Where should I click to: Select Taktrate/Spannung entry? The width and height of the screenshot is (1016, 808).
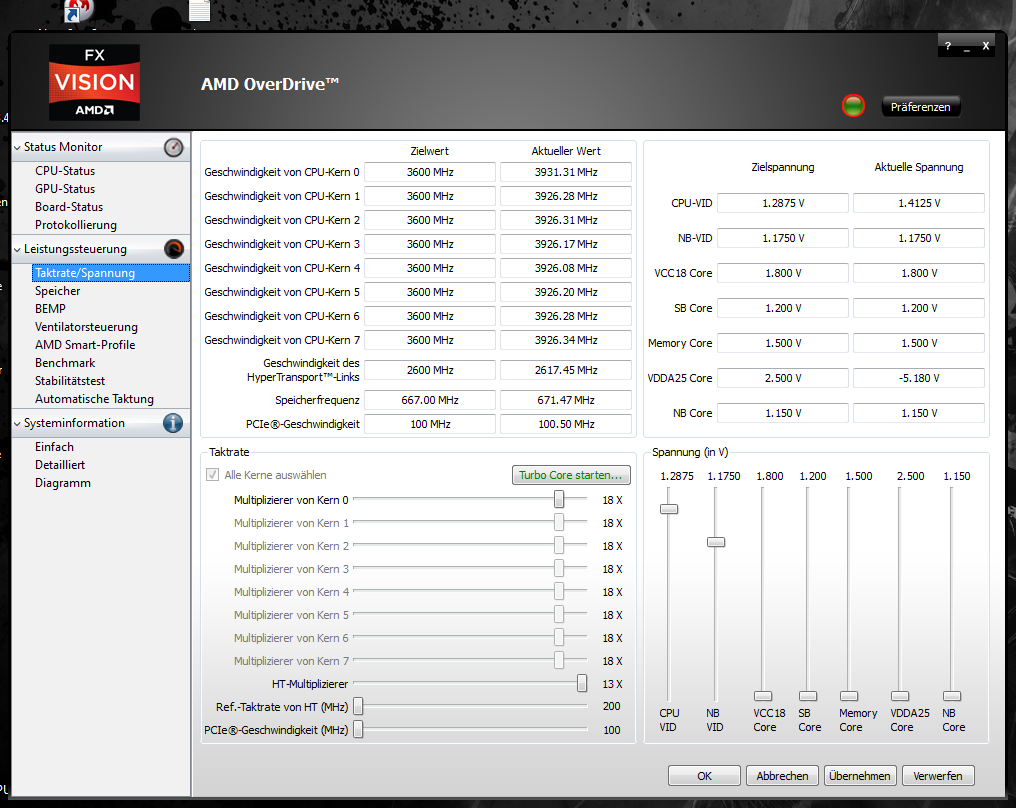pyautogui.click(x=111, y=273)
